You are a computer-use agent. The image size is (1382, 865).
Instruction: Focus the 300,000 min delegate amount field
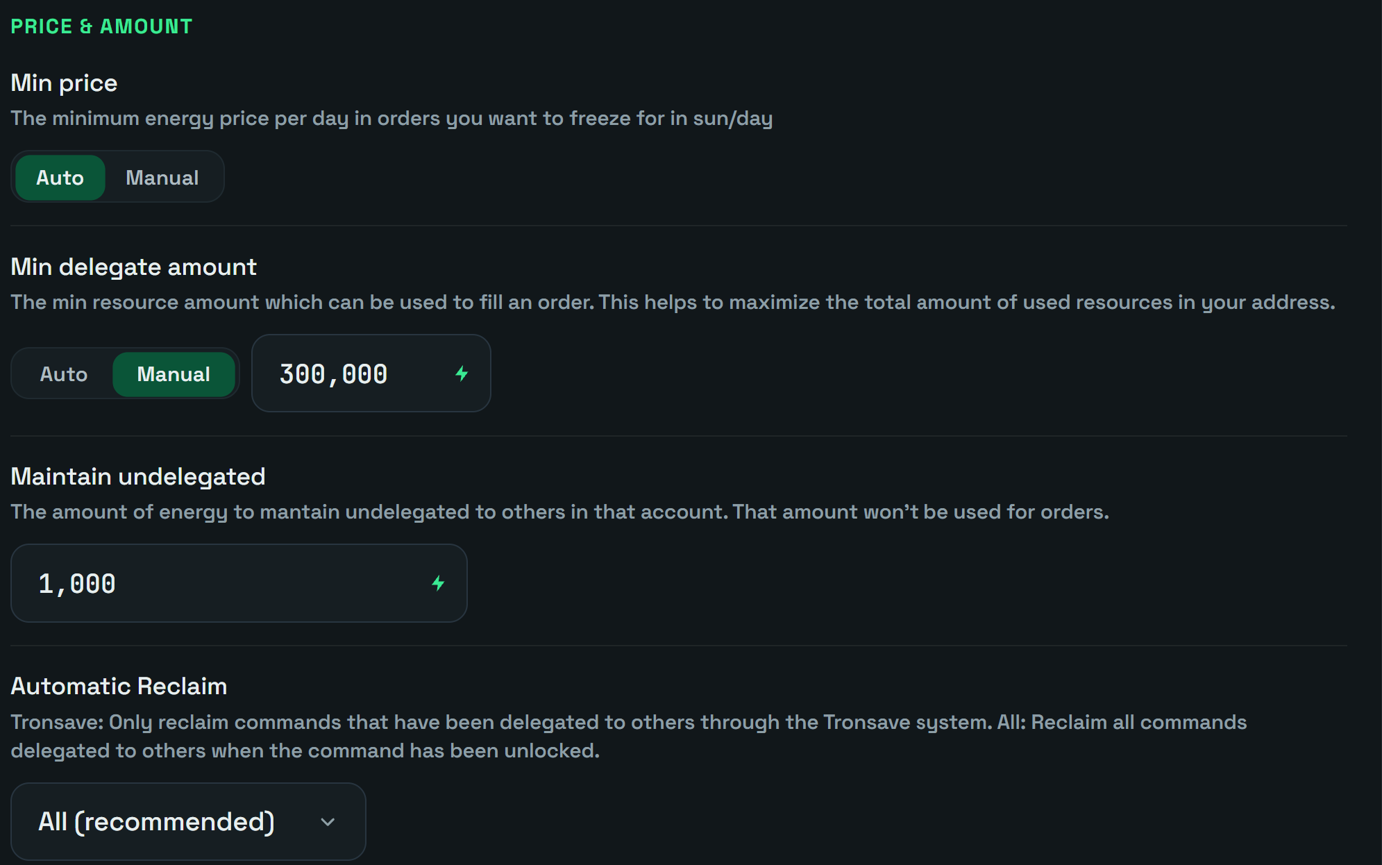click(x=371, y=373)
